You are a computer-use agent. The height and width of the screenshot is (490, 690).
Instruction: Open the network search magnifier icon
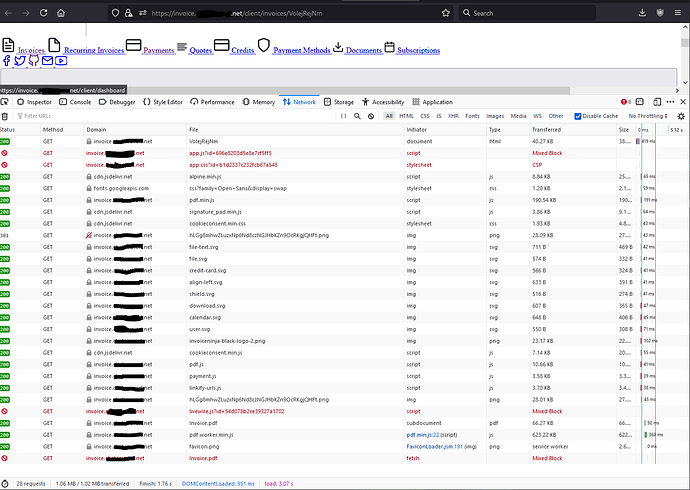357,116
